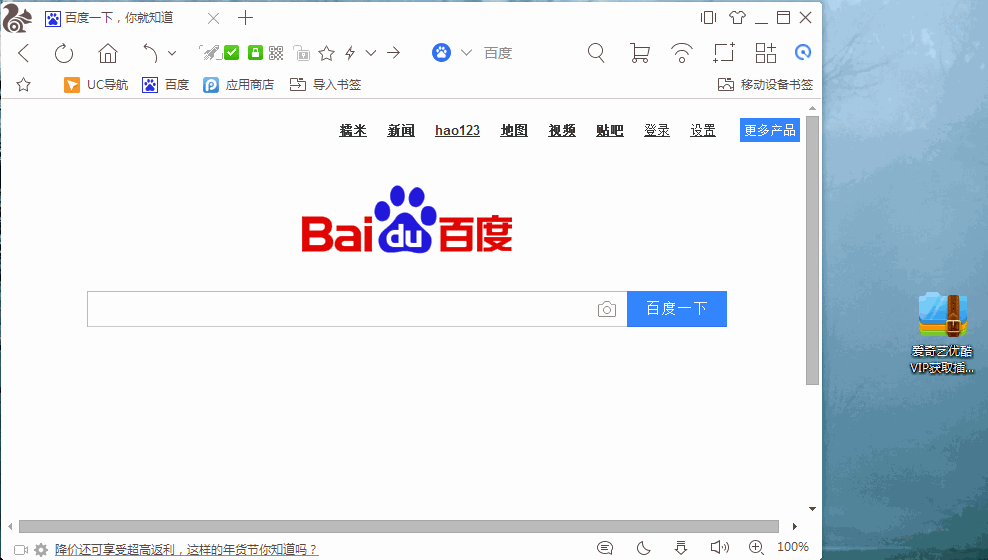Open the skin shirt icon
Image resolution: width=988 pixels, height=560 pixels.
tap(737, 18)
